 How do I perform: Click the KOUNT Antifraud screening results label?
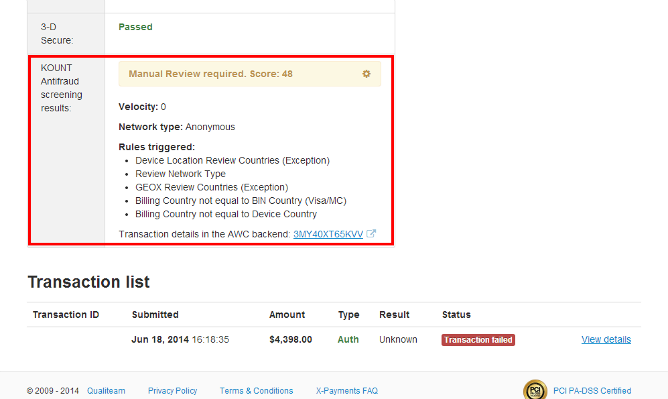pos(61,88)
